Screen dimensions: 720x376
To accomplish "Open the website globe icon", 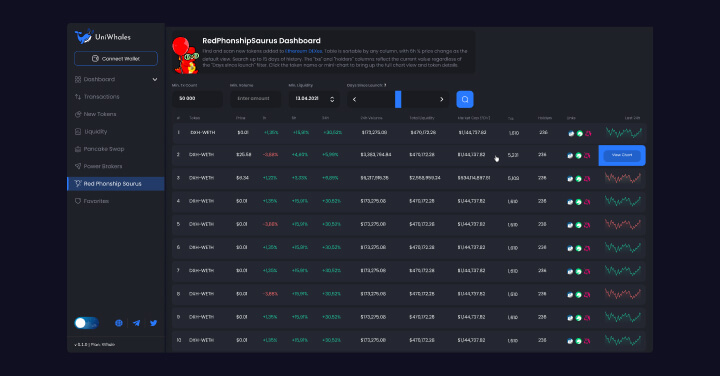I will click(x=118, y=323).
